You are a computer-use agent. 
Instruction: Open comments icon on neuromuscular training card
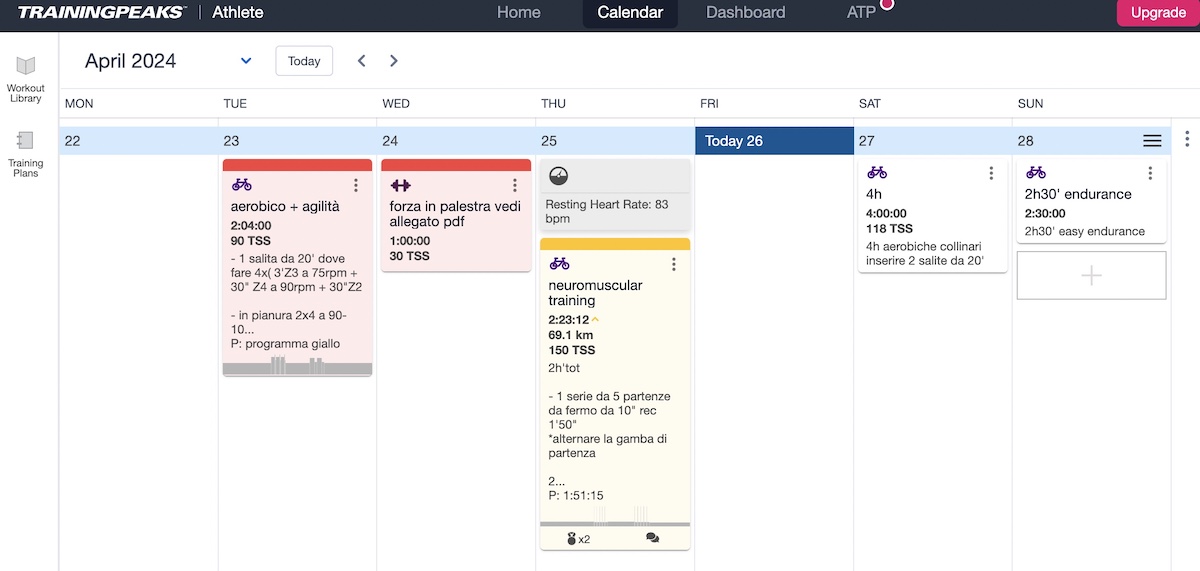point(653,538)
